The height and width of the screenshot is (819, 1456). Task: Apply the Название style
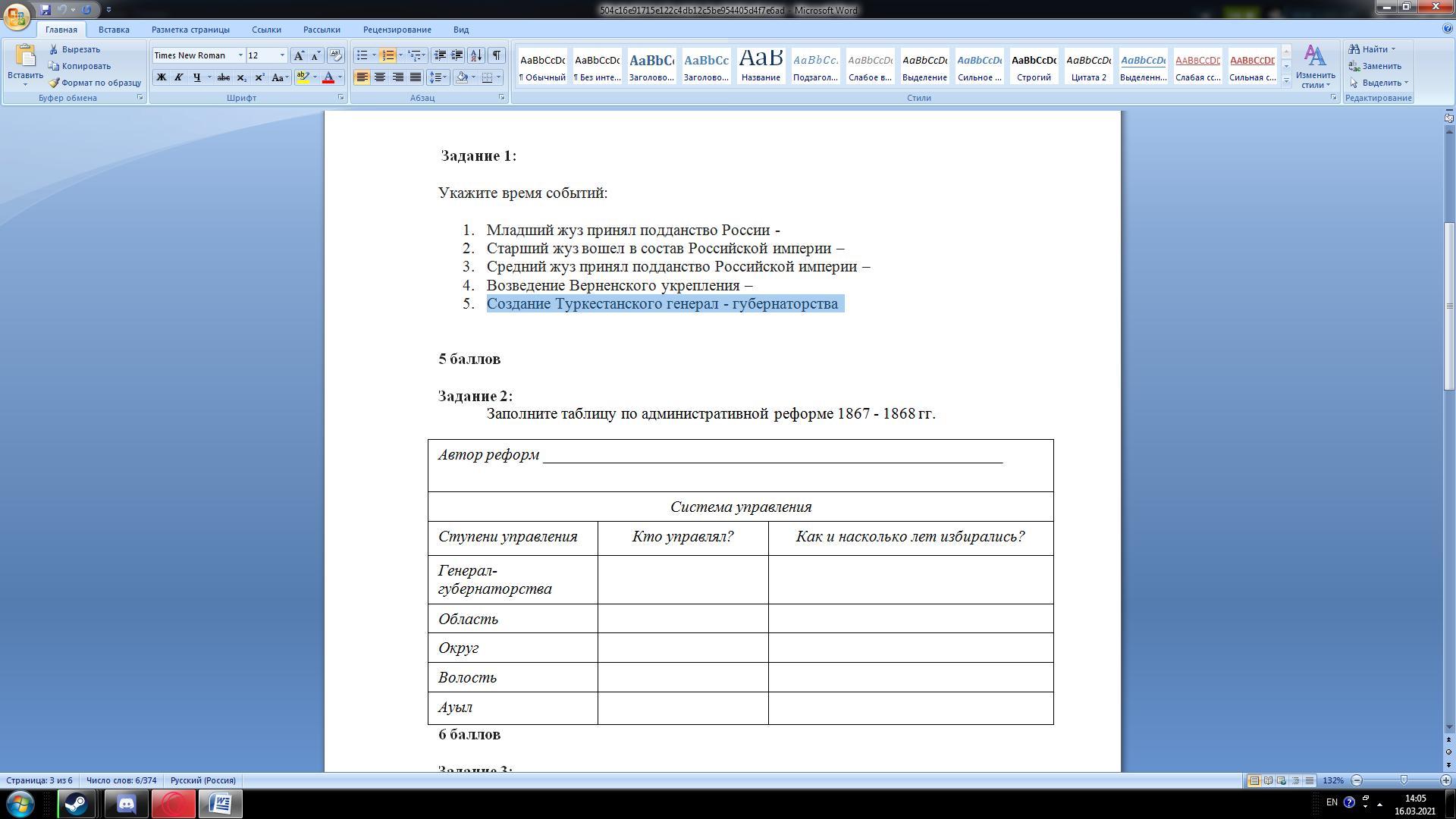tap(761, 65)
